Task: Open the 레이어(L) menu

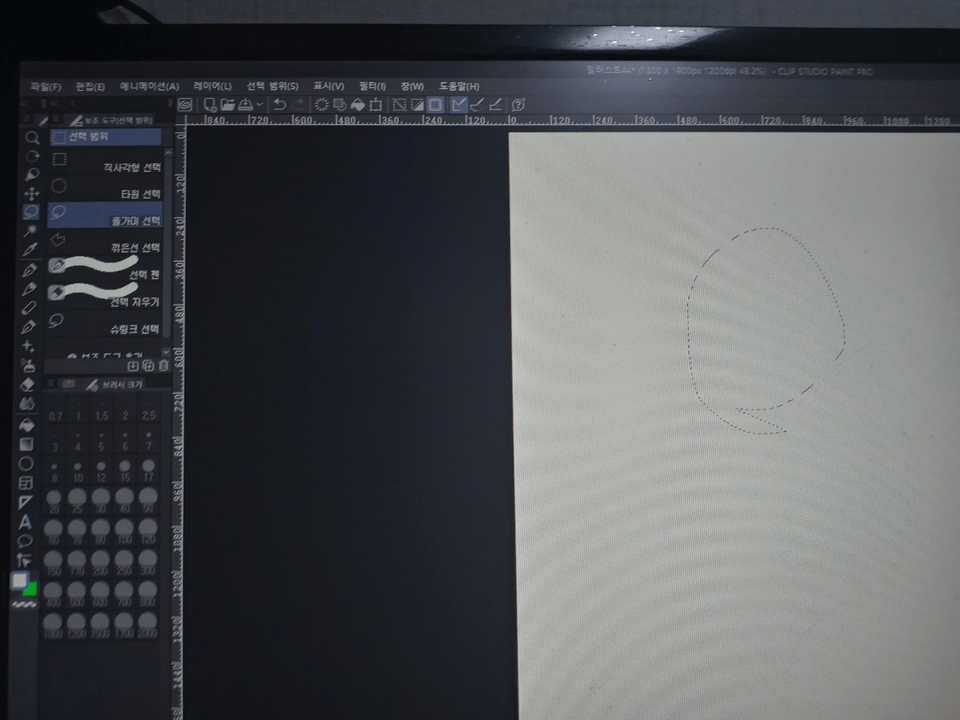Action: click(x=212, y=86)
